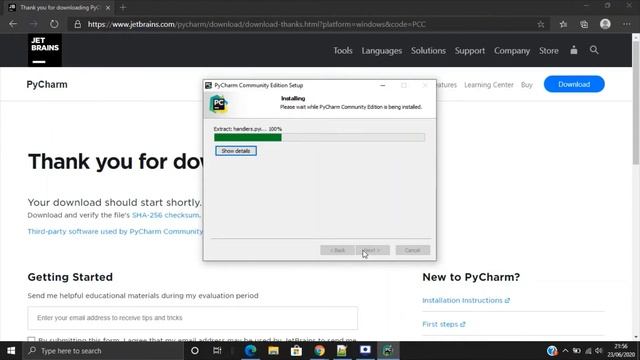Minimize the PyCharm setup dialog
Image resolution: width=640 pixels, height=360 pixels.
pos(382,85)
